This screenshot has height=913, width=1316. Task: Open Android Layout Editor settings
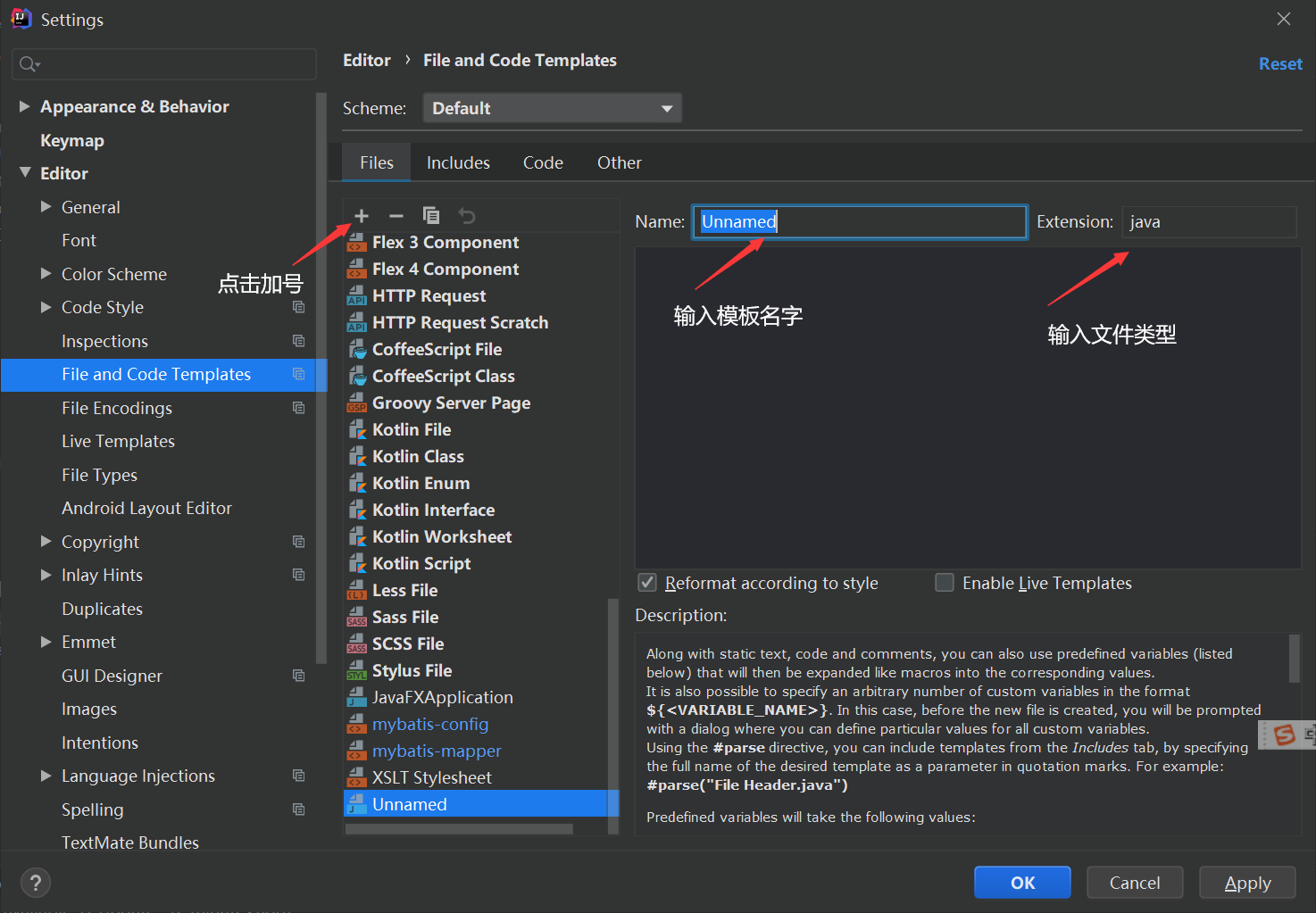pyautogui.click(x=146, y=508)
